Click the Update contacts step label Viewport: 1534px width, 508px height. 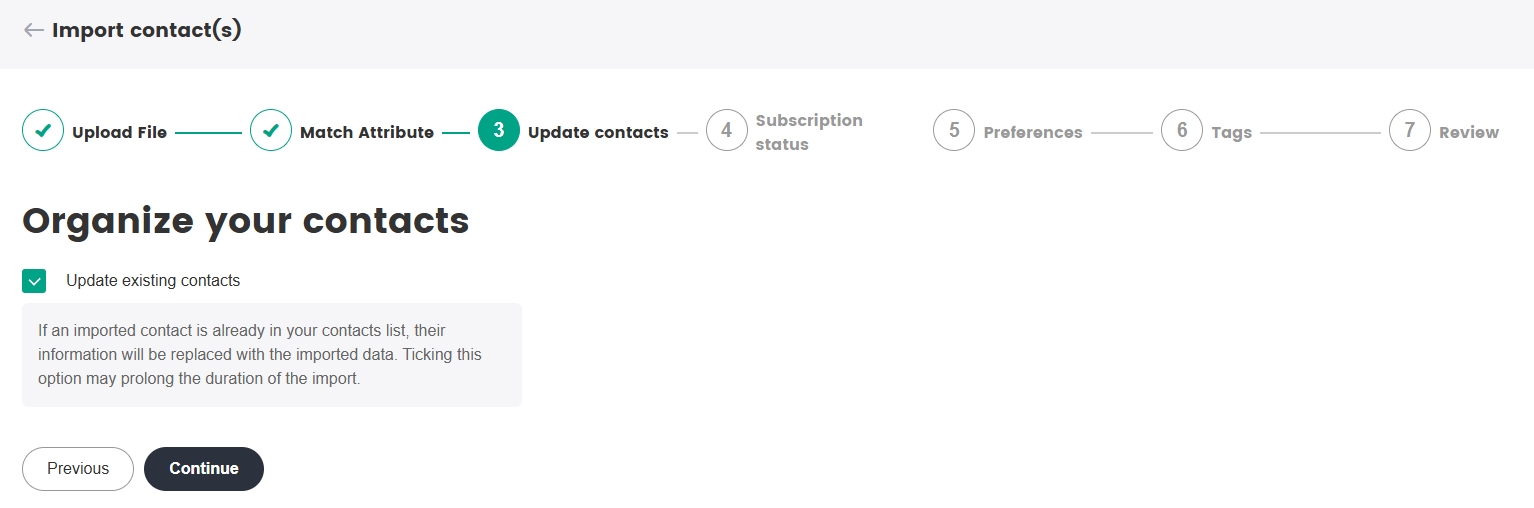click(598, 132)
